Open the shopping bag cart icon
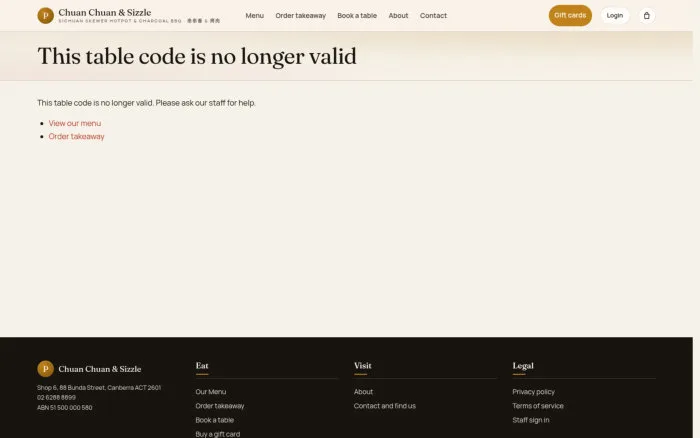The image size is (700, 438). coord(646,16)
